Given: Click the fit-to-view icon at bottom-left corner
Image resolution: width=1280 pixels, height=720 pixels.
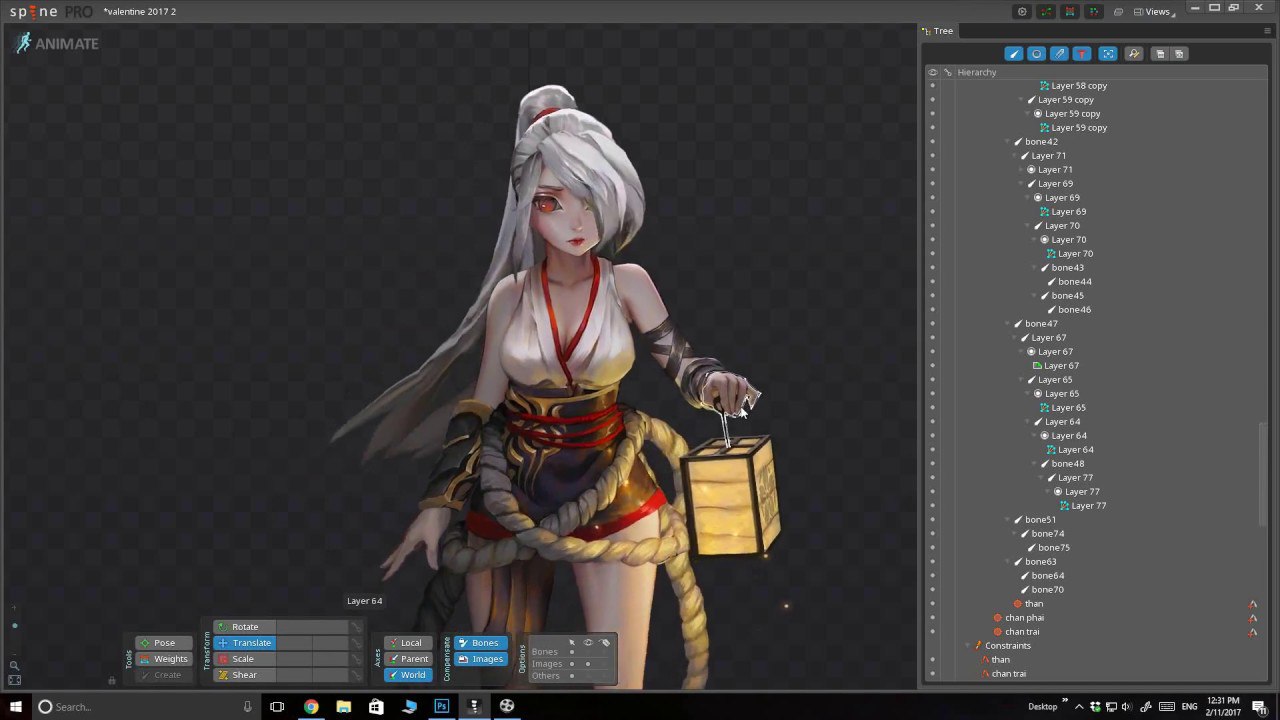Looking at the screenshot, I should (14, 680).
